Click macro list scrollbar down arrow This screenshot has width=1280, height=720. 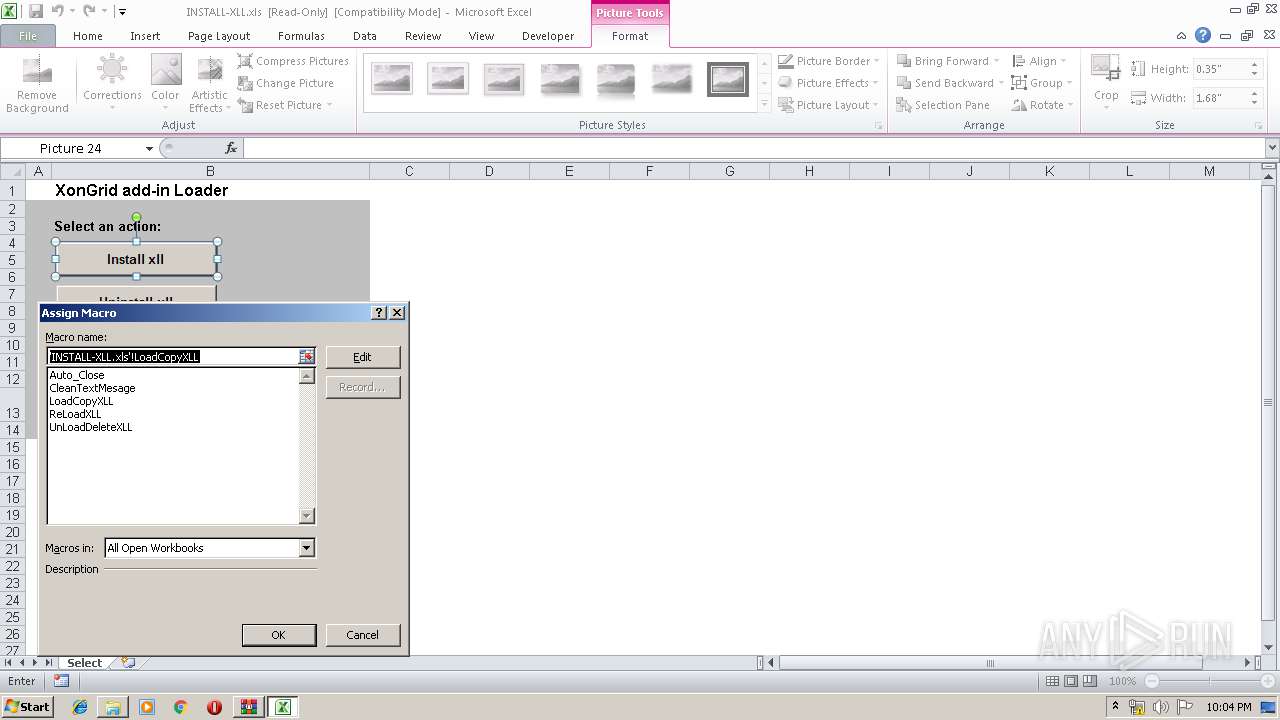[x=307, y=516]
